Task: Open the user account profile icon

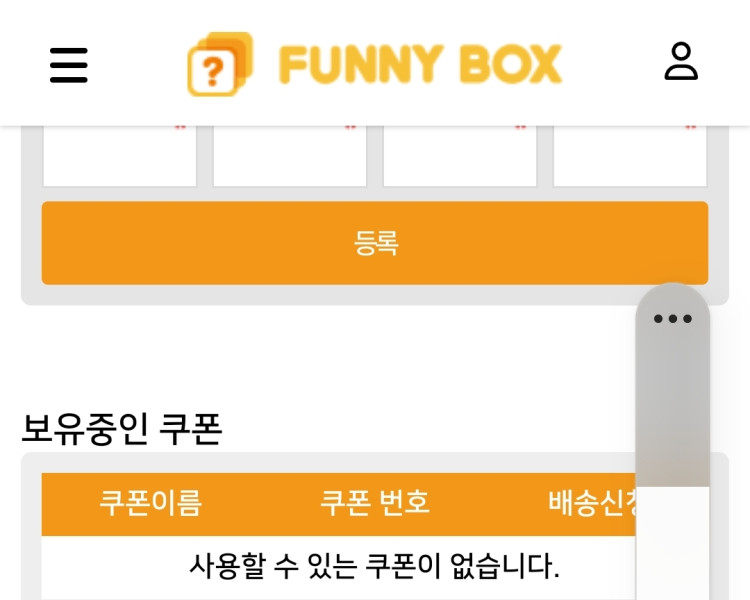Action: [681, 62]
